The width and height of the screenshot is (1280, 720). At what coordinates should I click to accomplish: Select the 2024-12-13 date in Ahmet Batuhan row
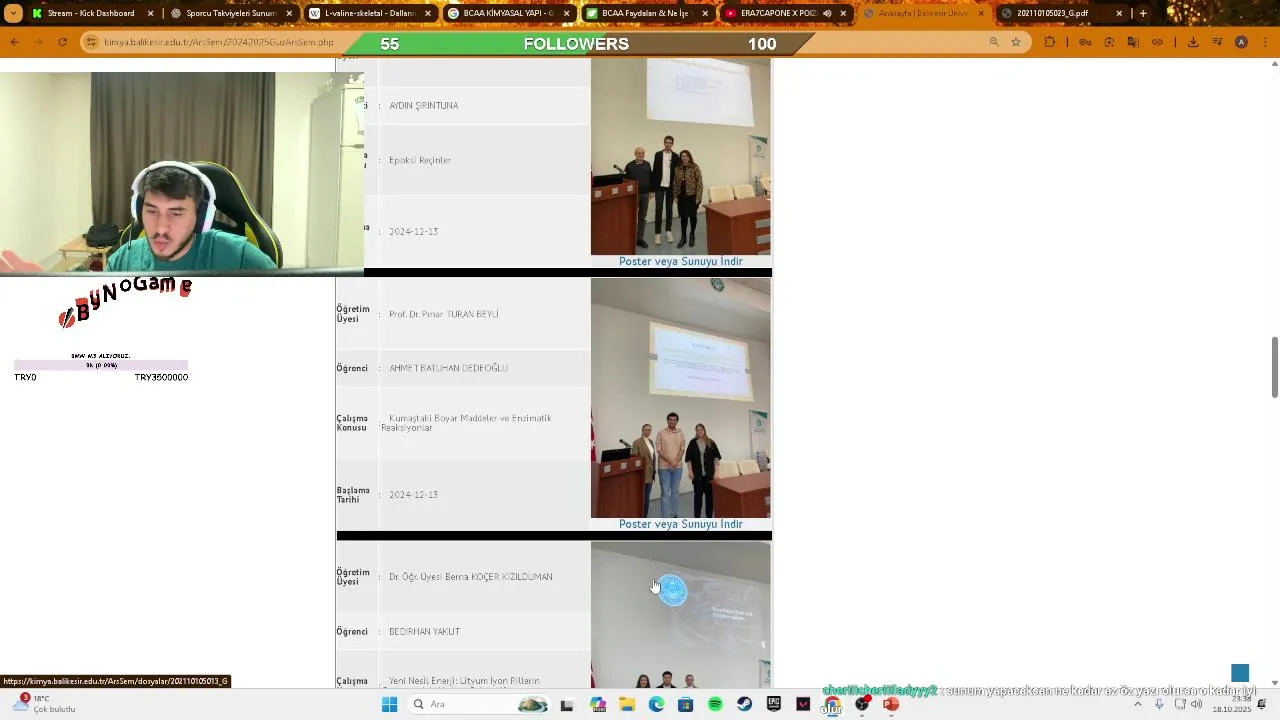[x=413, y=495]
